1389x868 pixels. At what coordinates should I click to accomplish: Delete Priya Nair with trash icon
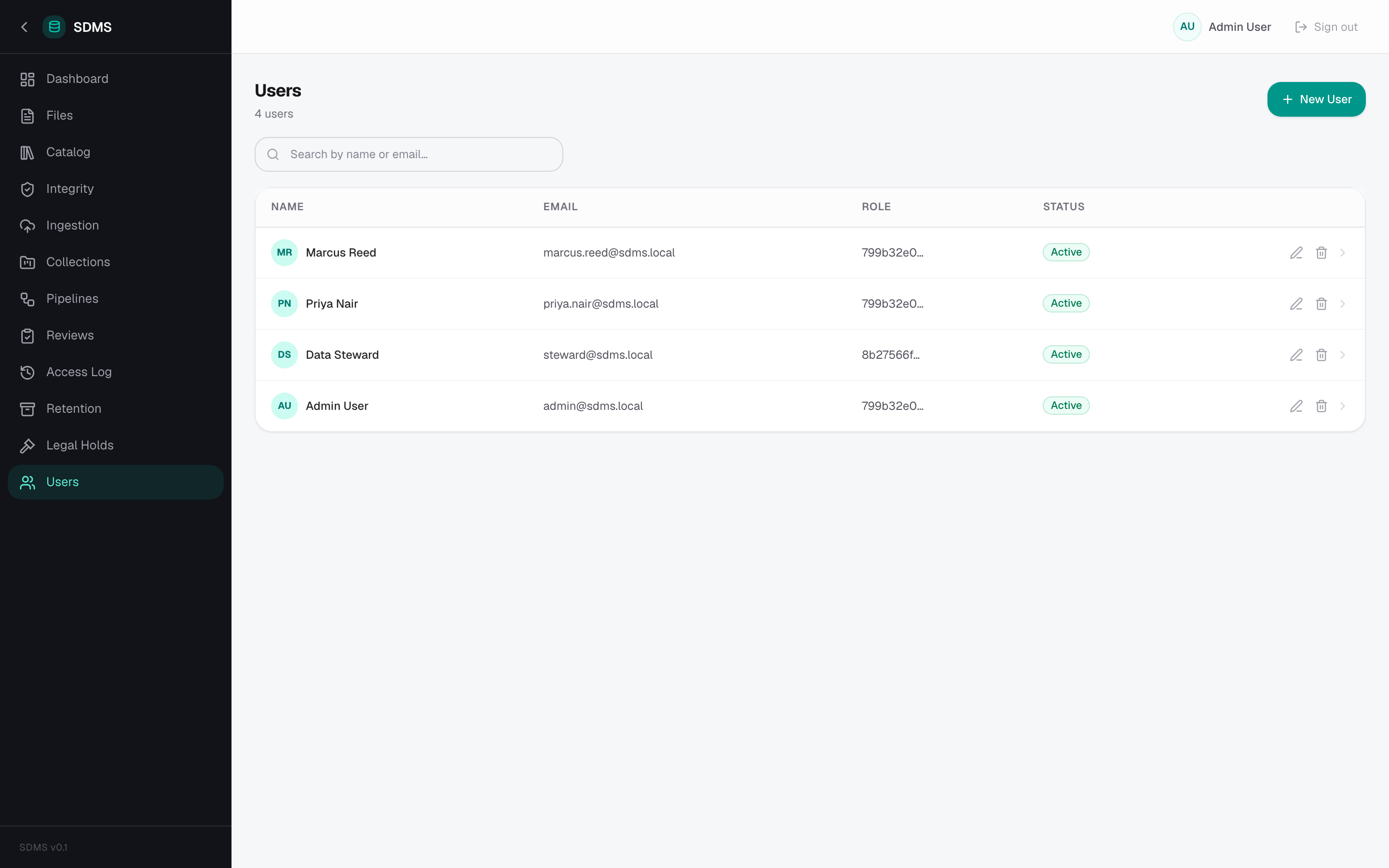point(1321,304)
